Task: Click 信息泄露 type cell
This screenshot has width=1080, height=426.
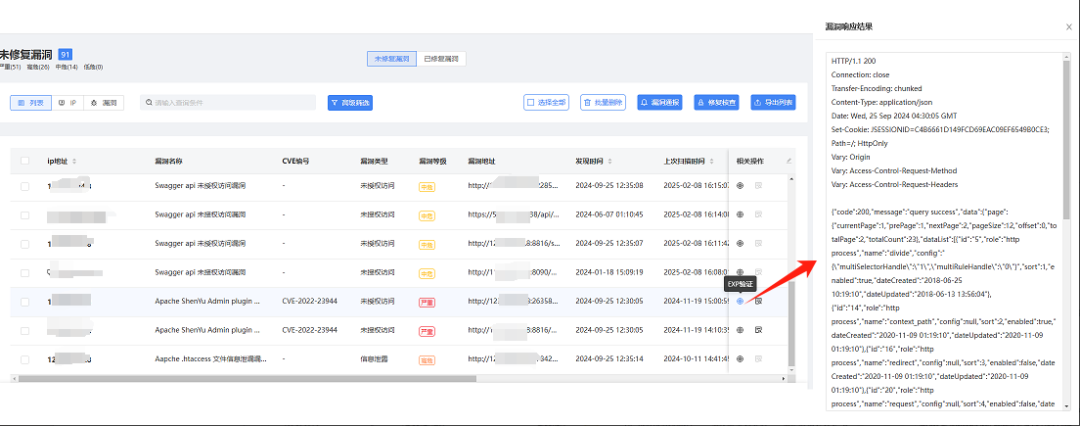Action: tap(375, 359)
